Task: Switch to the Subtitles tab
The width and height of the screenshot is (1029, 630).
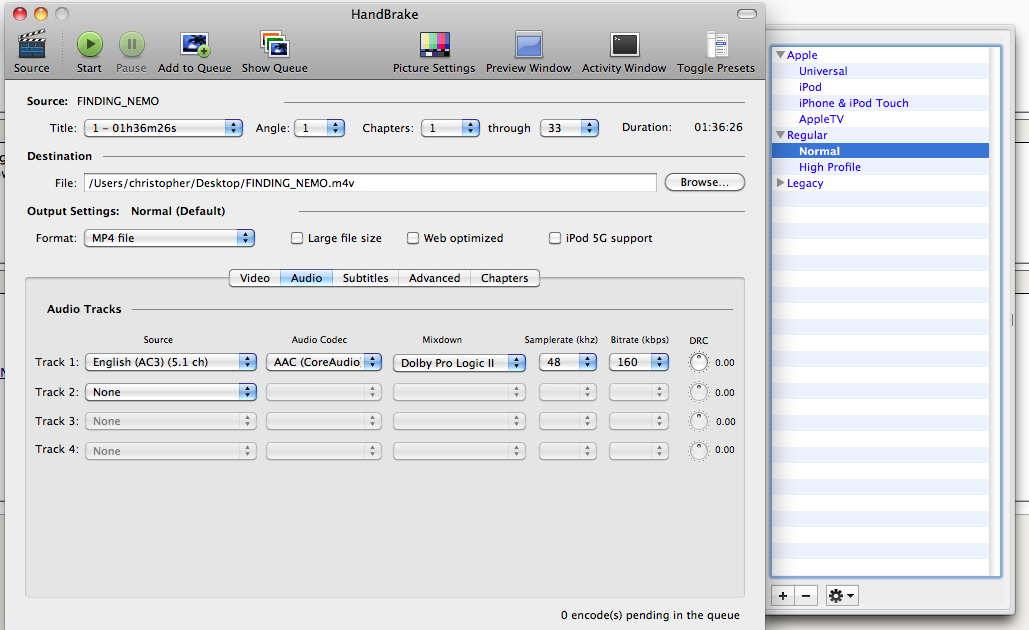Action: coord(366,278)
